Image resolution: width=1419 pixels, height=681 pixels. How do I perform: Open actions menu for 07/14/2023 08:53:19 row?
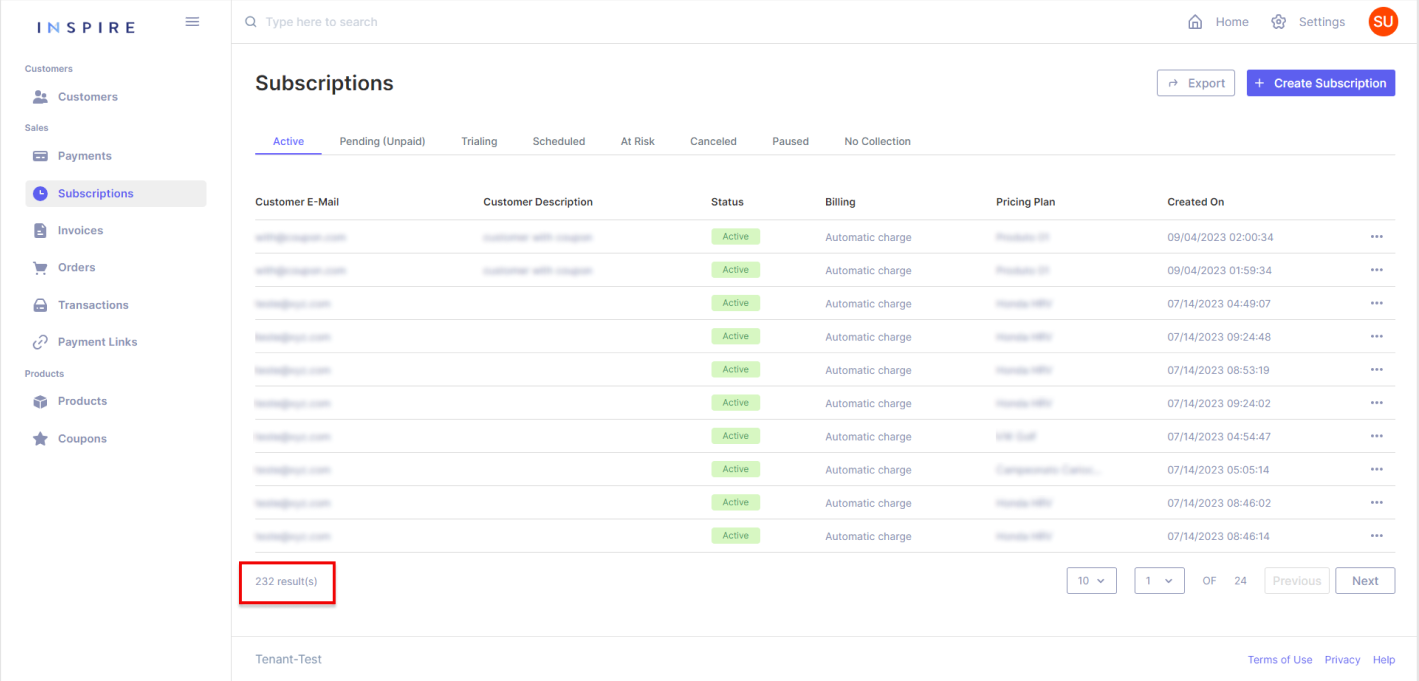tap(1376, 370)
